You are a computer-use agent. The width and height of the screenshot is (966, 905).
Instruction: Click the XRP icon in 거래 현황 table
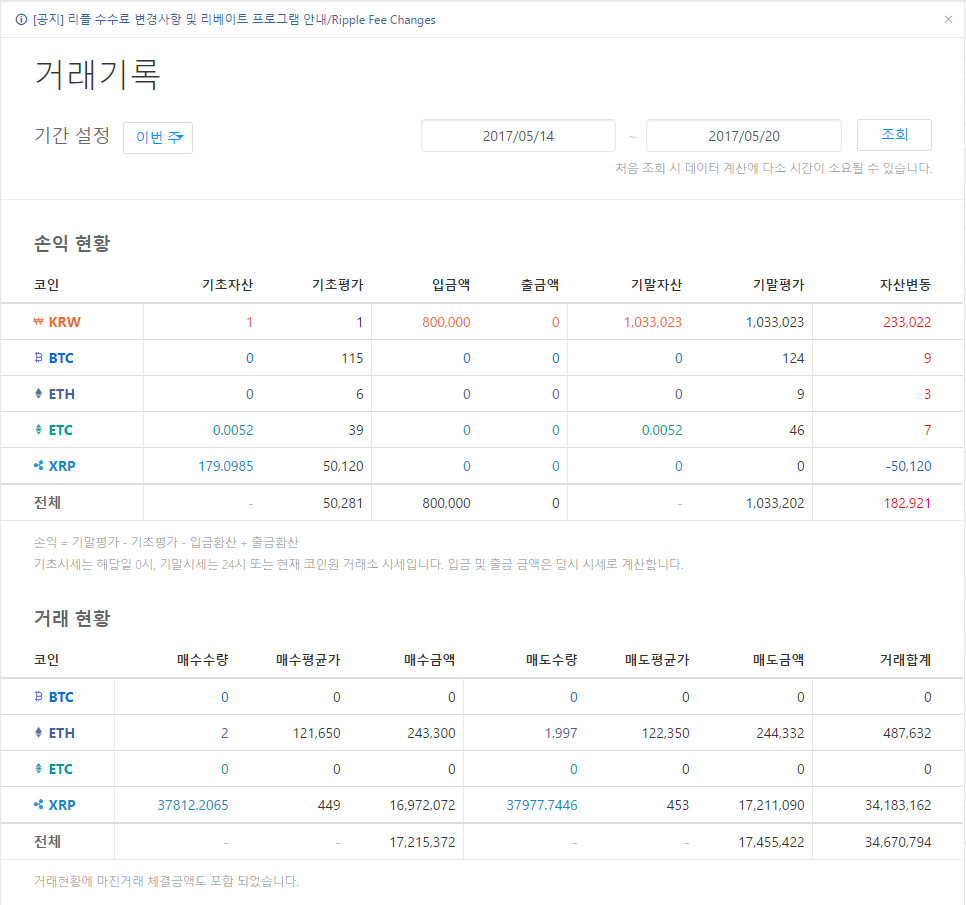pos(38,804)
